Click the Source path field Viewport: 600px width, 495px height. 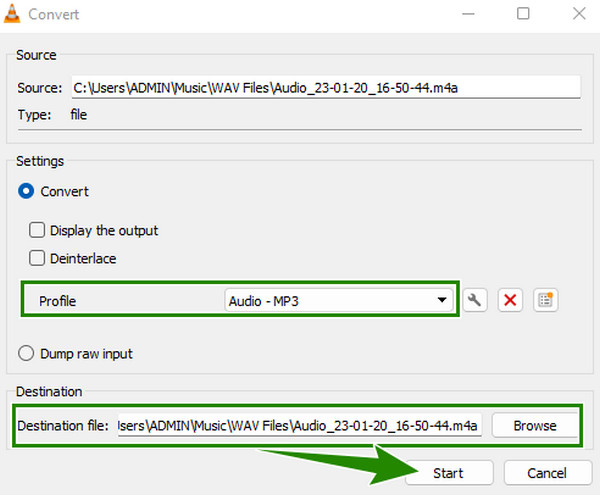pyautogui.click(x=326, y=88)
